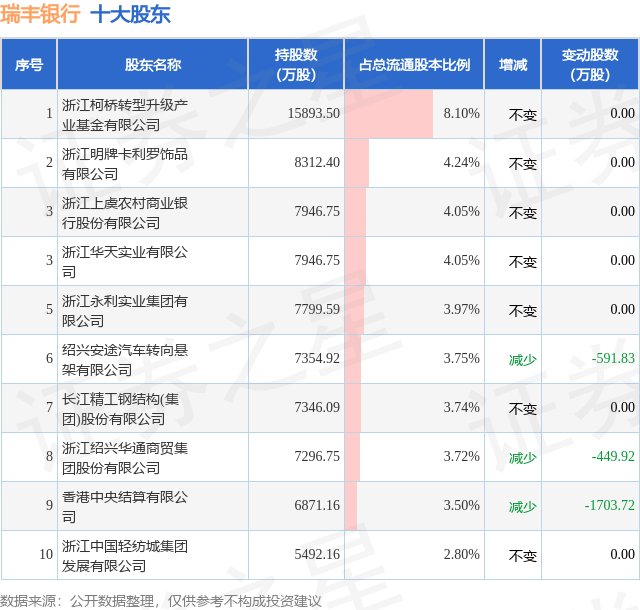Click 减少 in the 浙江绍兴华通商贸 row
640x610 pixels.
(x=522, y=458)
